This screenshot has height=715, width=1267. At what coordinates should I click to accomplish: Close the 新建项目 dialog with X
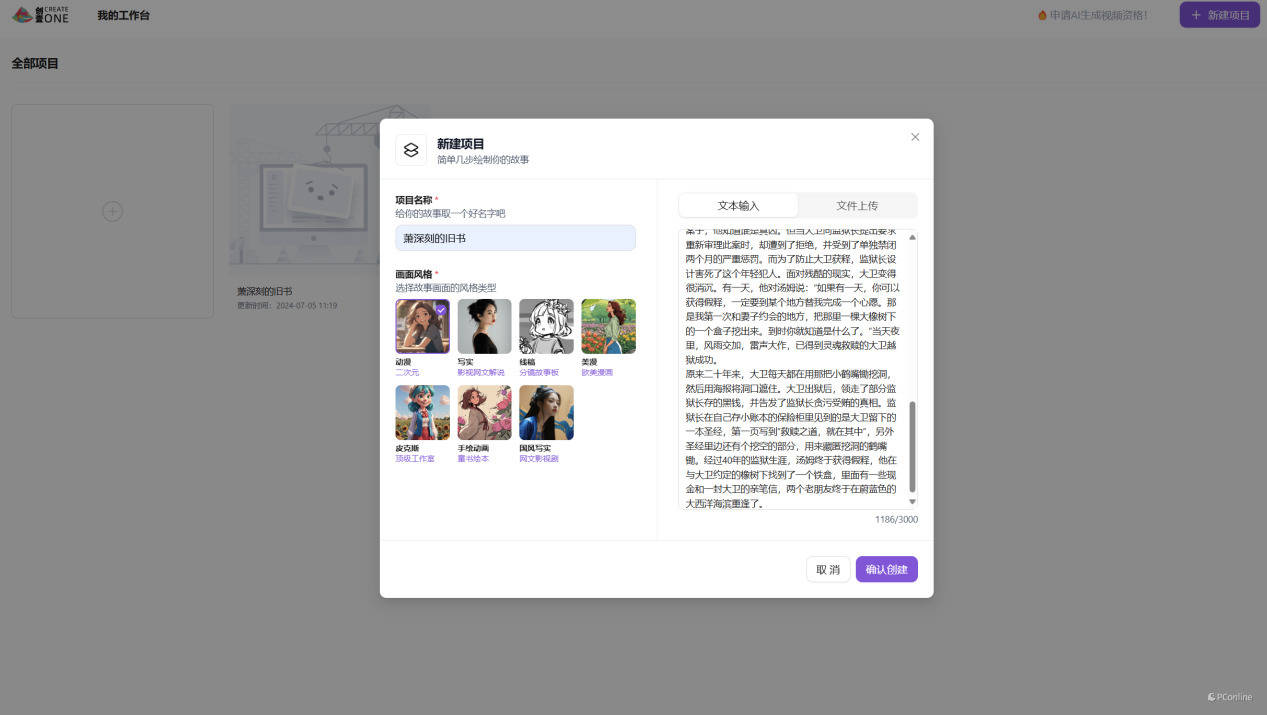914,137
